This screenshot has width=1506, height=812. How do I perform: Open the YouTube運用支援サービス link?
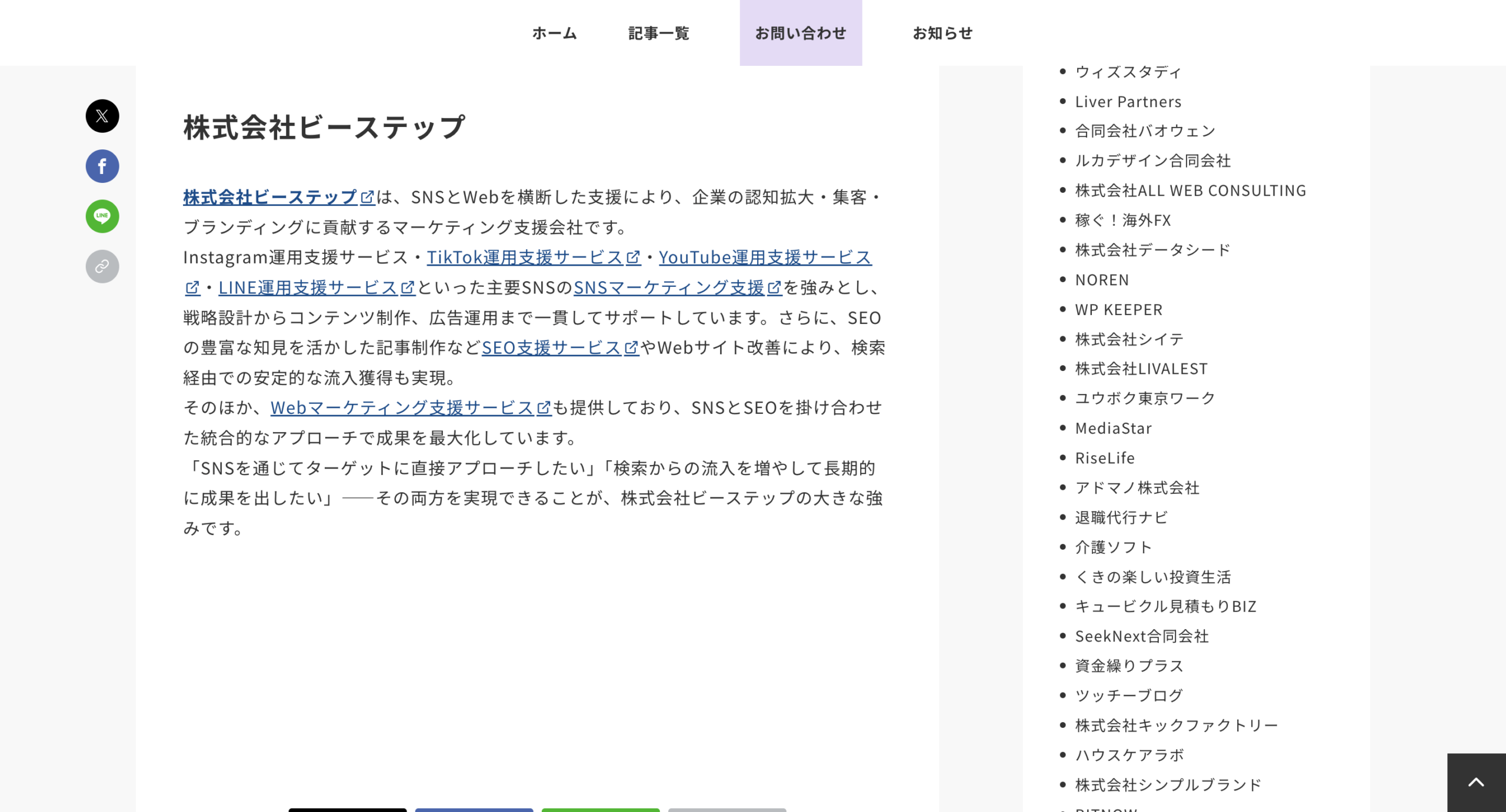(765, 258)
